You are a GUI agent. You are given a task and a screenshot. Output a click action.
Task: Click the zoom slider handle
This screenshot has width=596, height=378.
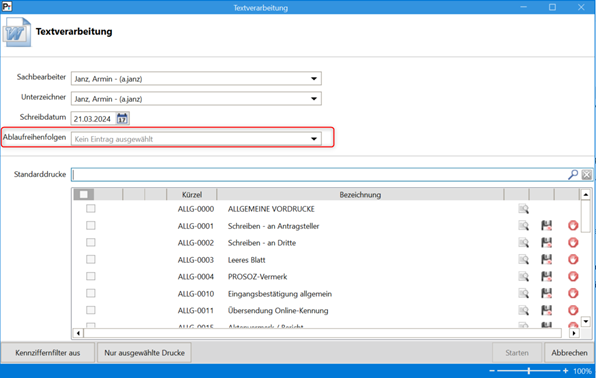click(x=529, y=371)
